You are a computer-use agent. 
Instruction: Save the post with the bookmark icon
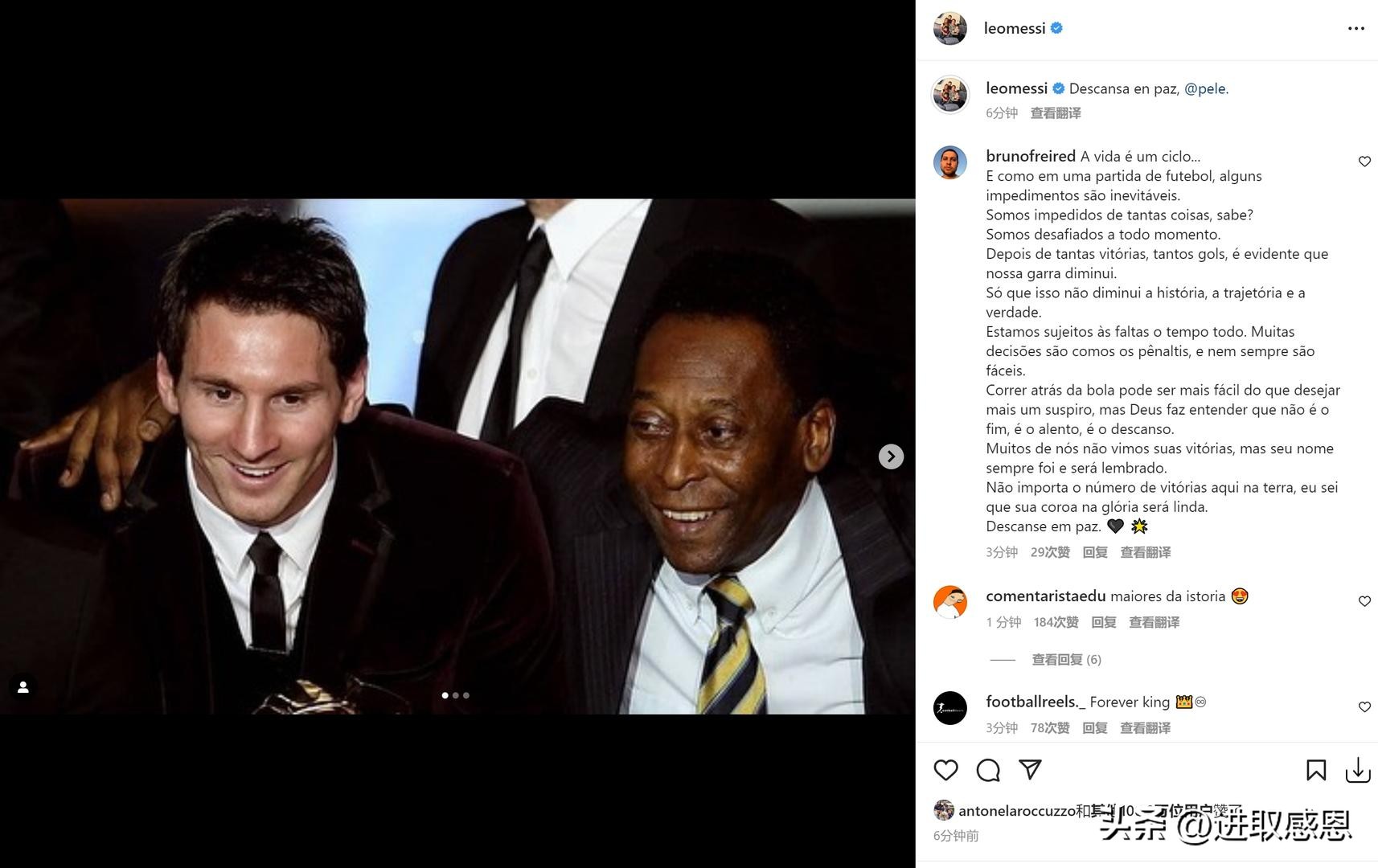pos(1316,770)
